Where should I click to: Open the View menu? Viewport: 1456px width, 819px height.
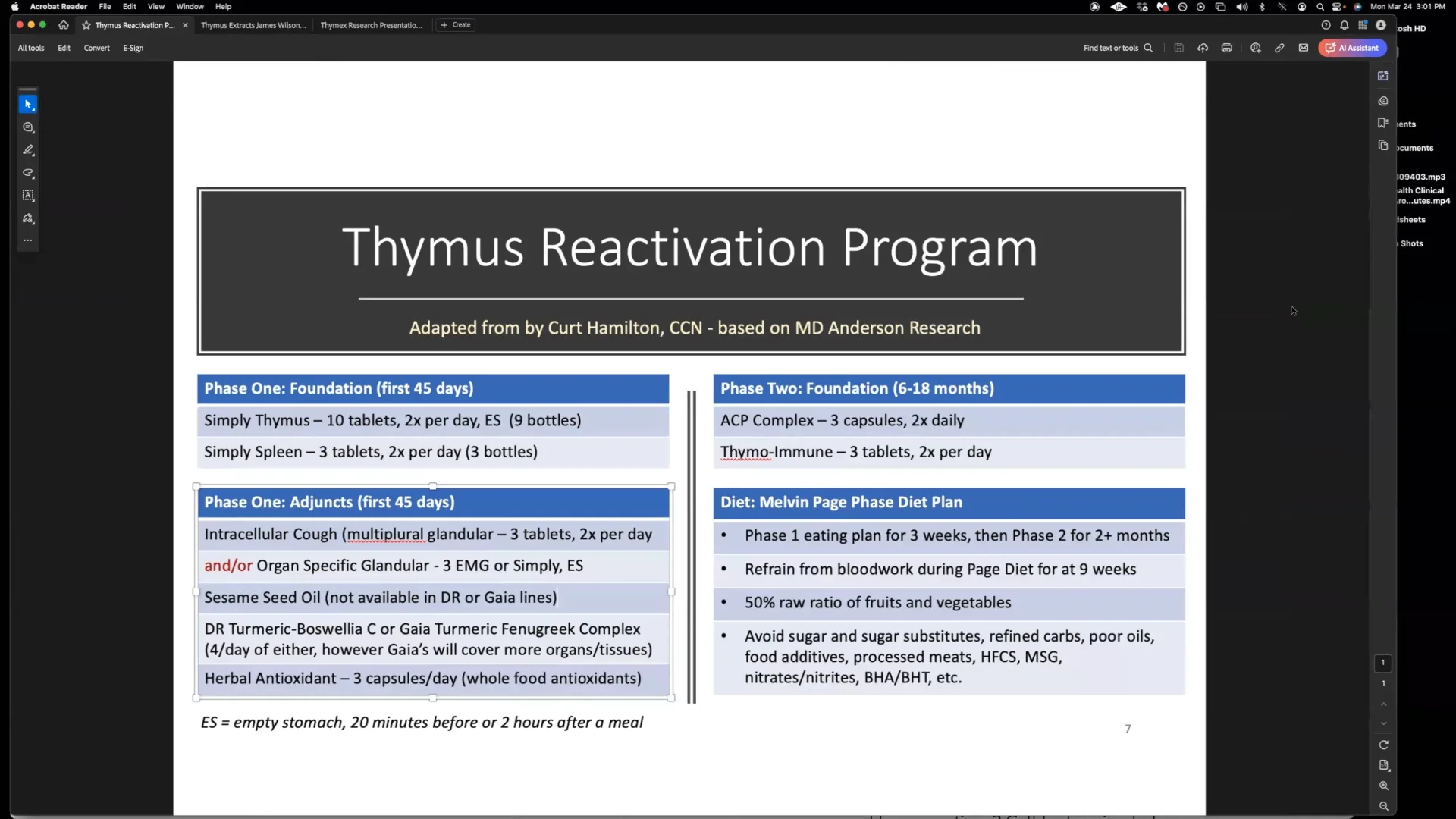click(155, 6)
